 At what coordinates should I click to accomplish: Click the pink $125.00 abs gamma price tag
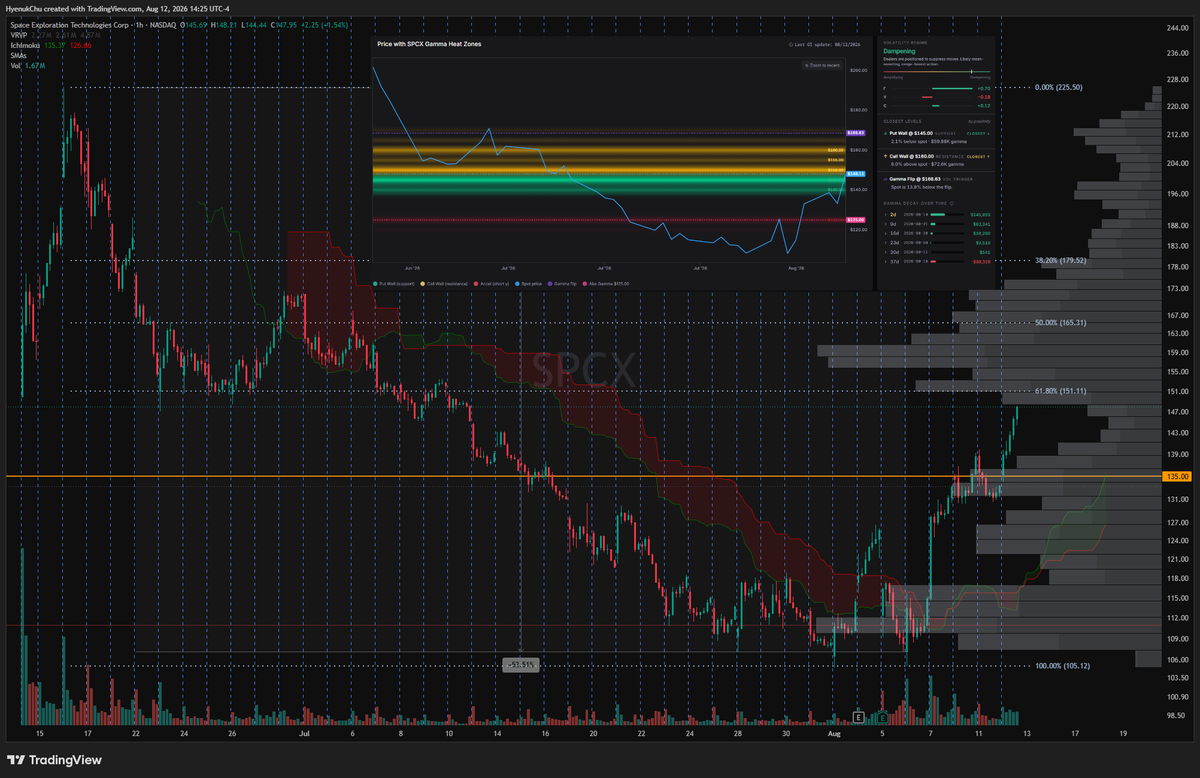point(855,219)
